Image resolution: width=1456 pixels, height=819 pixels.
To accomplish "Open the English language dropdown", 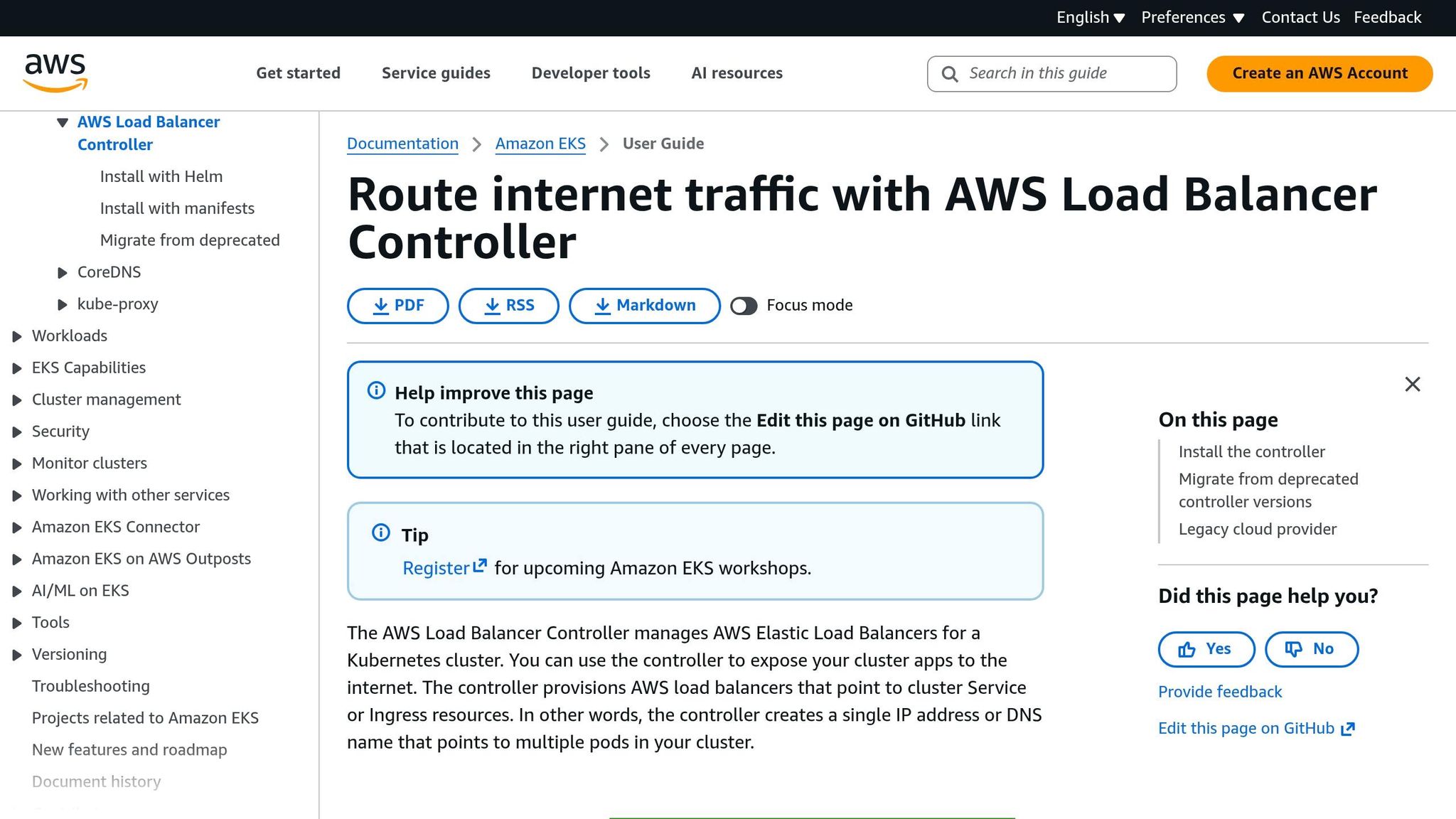I will click(x=1091, y=18).
